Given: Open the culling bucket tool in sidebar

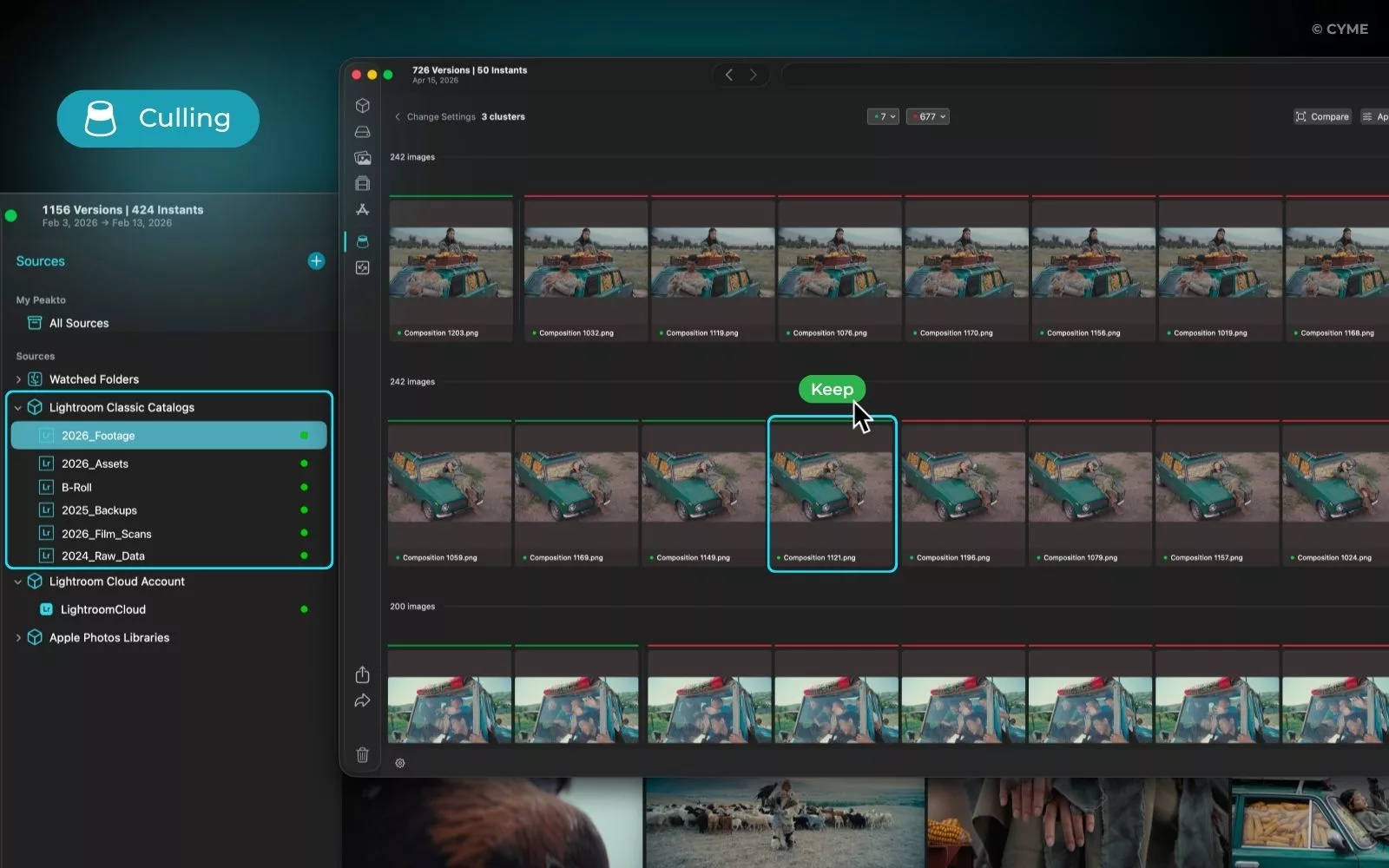Looking at the screenshot, I should pos(363,241).
